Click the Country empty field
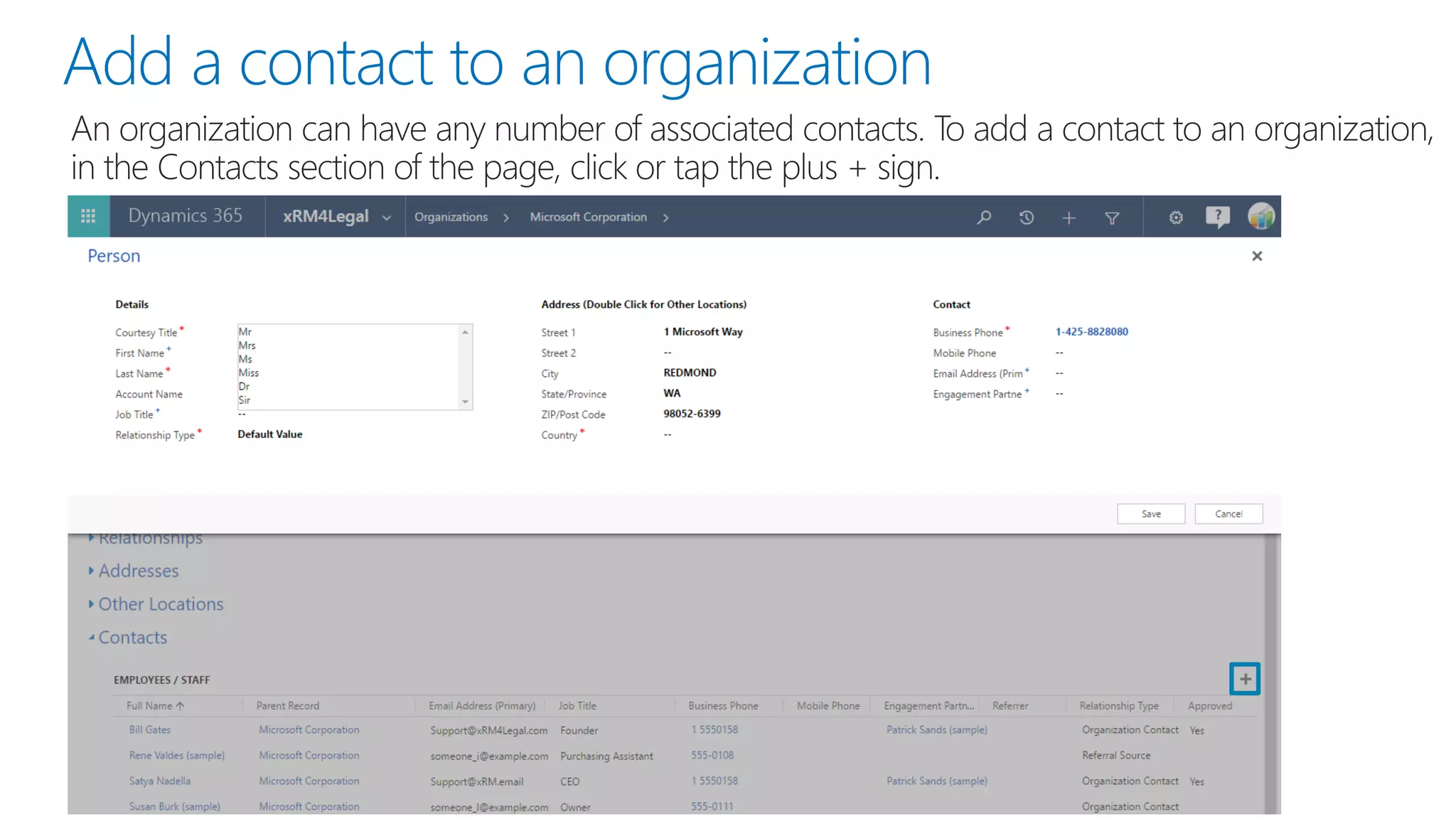This screenshot has width=1456, height=819. pos(668,434)
